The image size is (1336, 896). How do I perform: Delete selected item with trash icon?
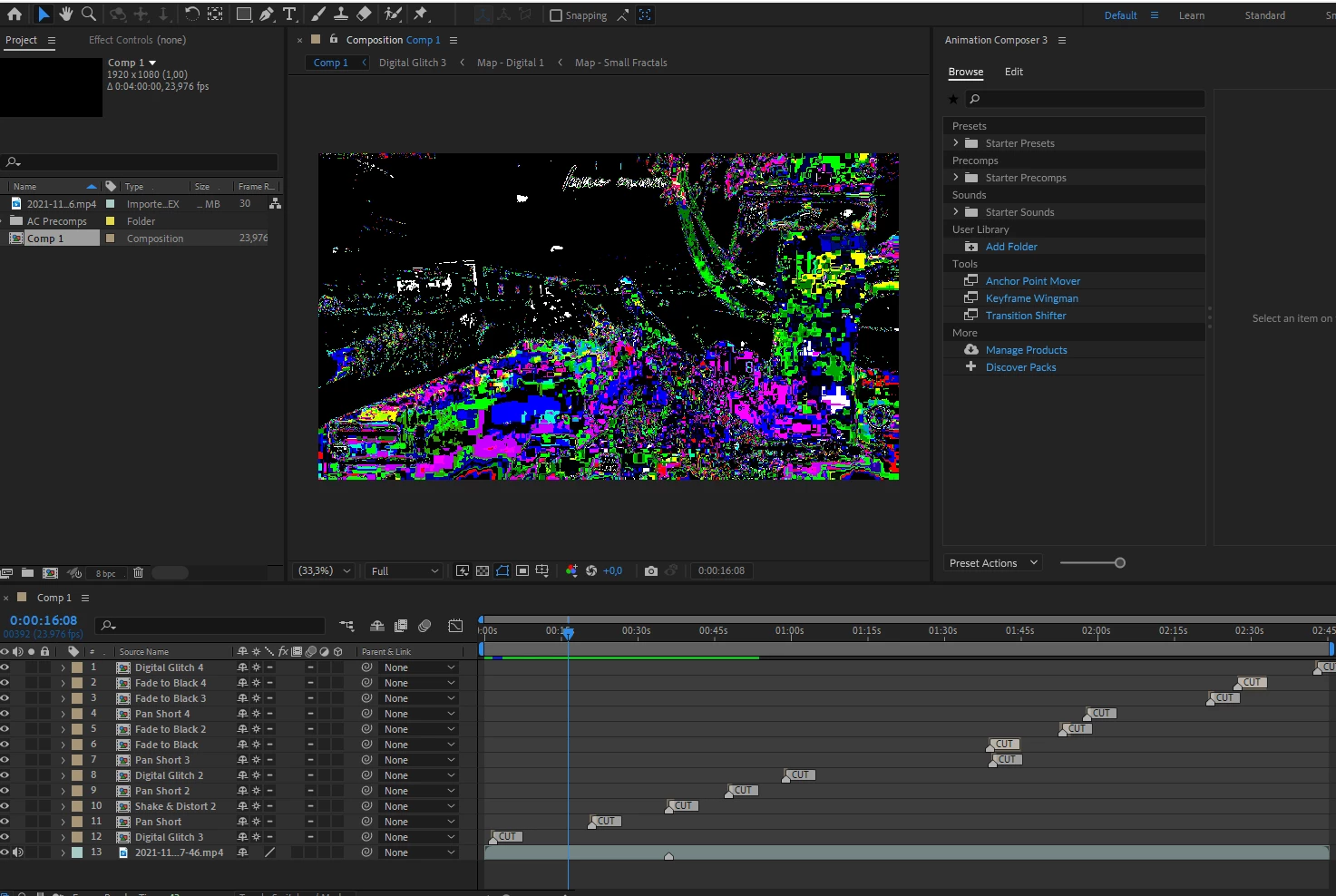tap(138, 573)
